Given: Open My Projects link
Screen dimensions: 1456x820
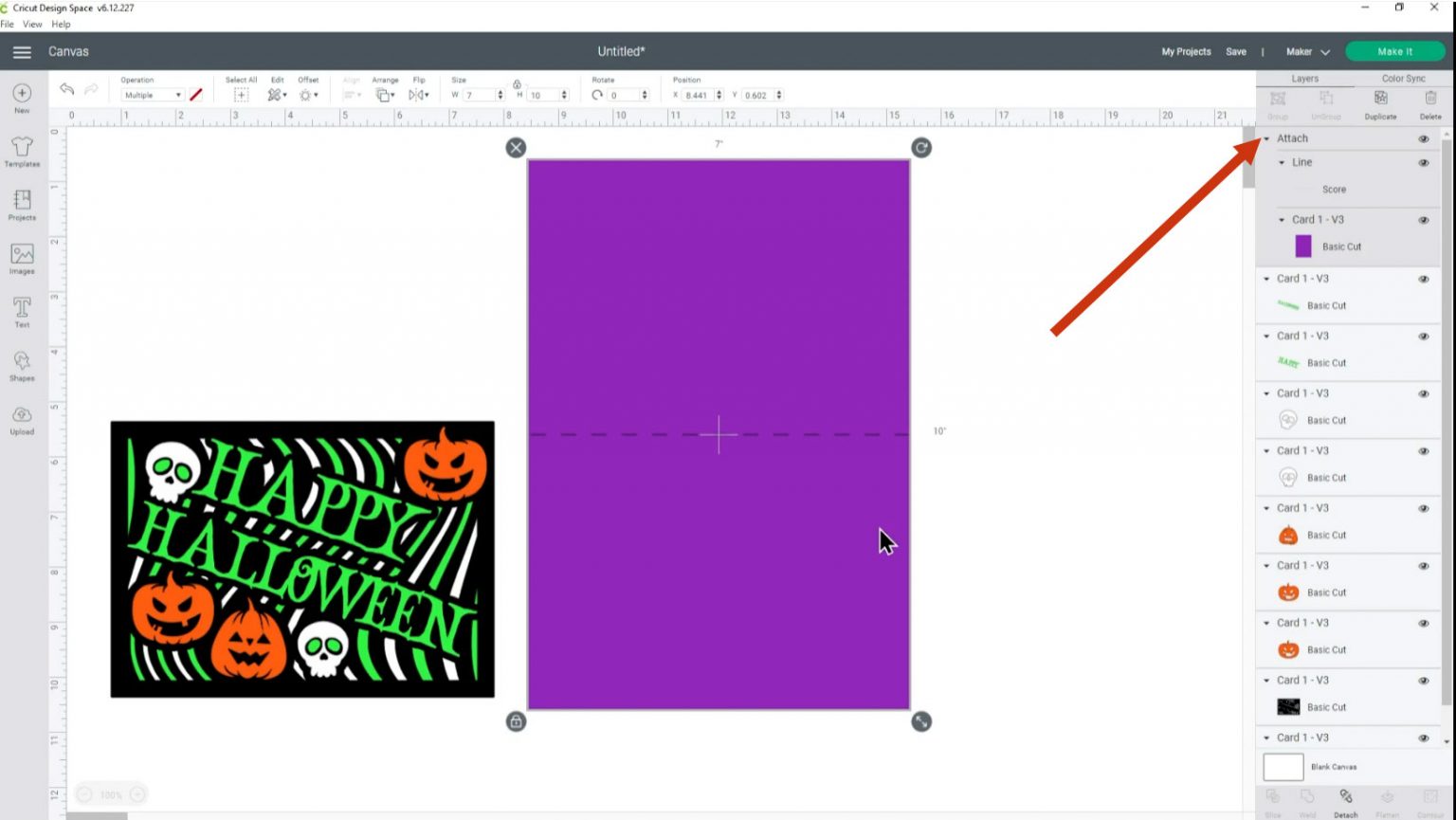Looking at the screenshot, I should point(1186,52).
